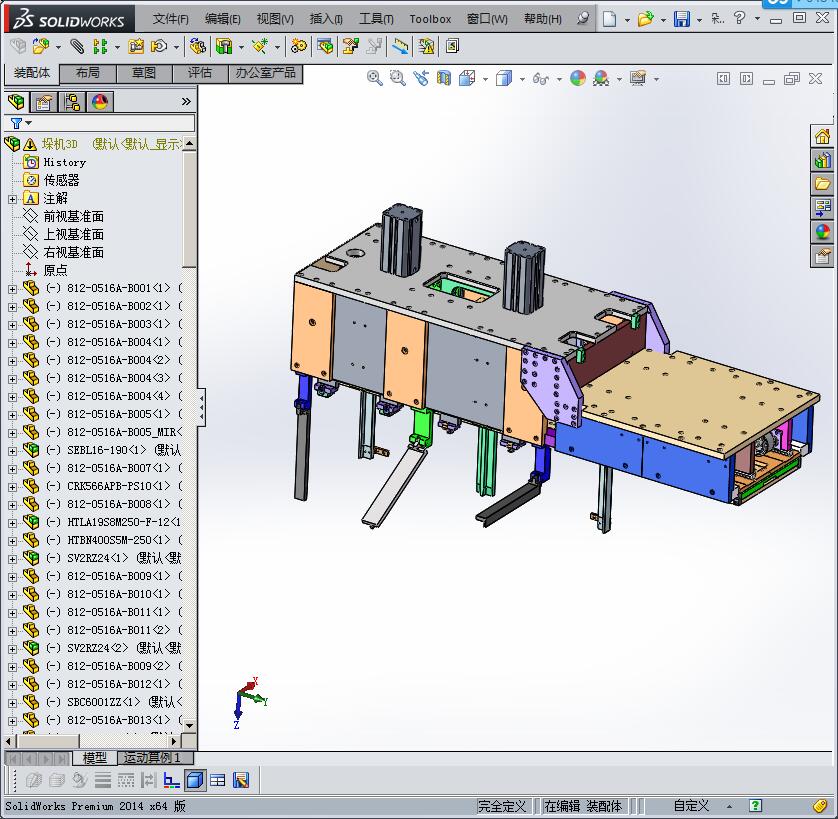Viewport: 838px width, 819px height.
Task: Expand the 812-0516A-B001<1> component node
Action: 12,289
